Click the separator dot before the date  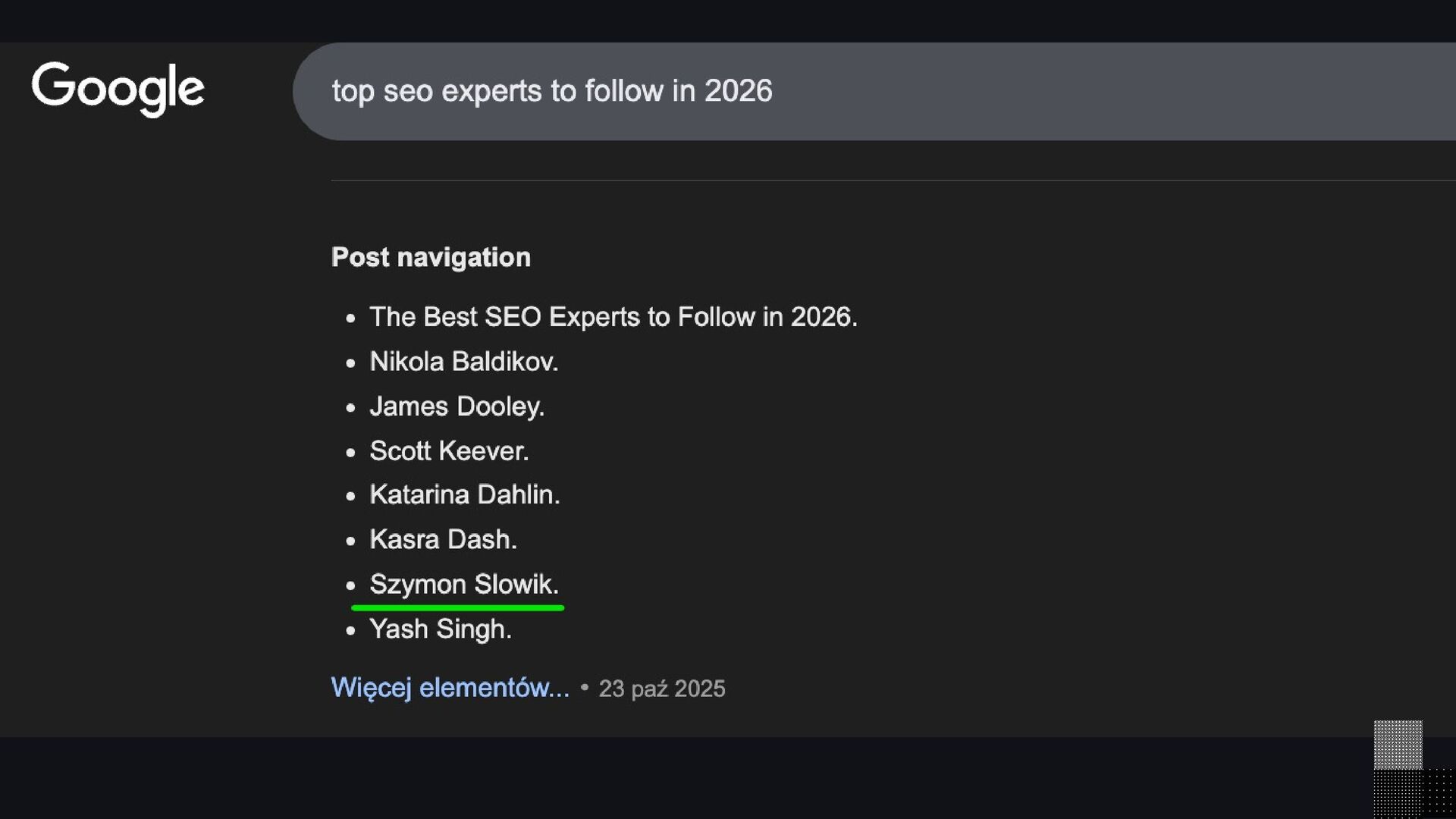584,687
